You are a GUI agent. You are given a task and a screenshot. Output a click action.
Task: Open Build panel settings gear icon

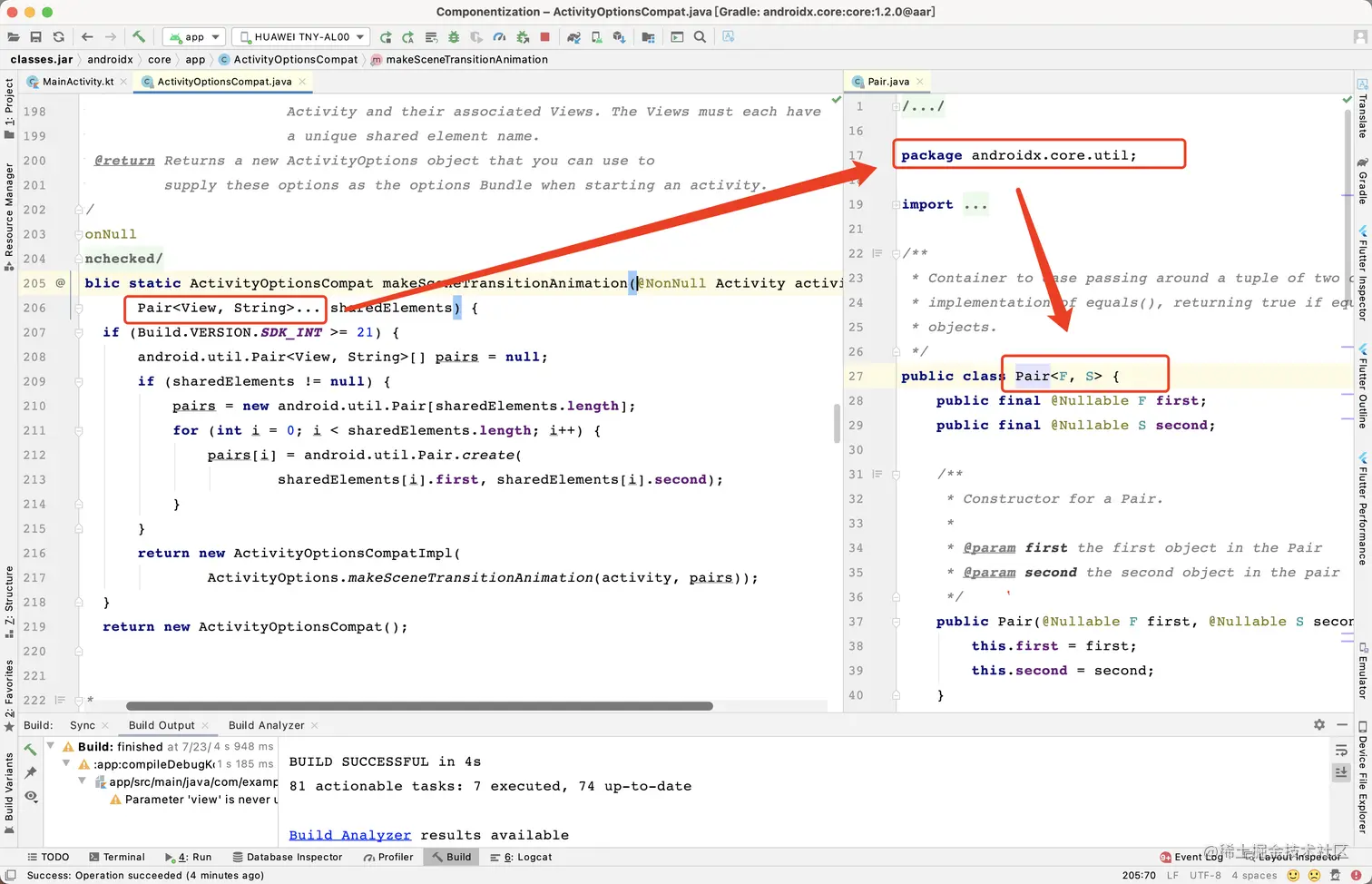(1319, 724)
